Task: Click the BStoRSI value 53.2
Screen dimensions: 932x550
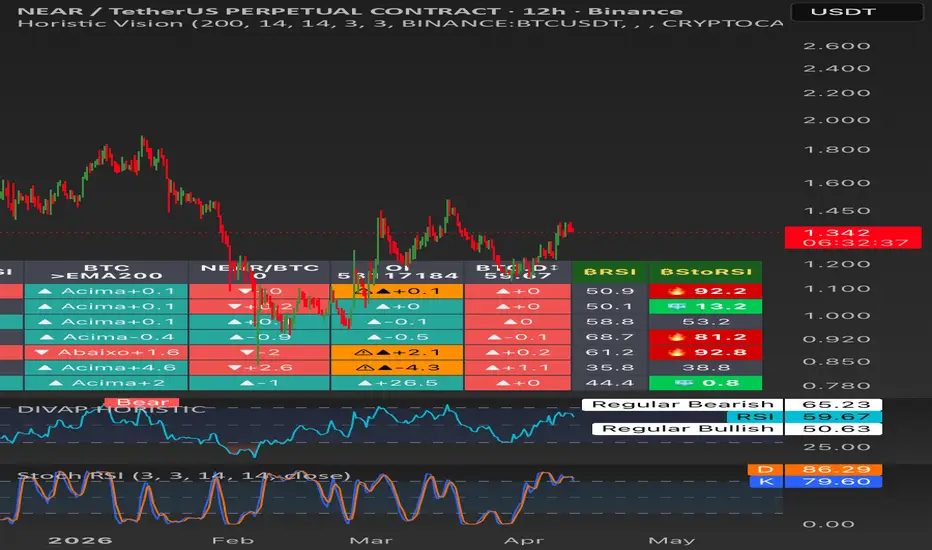Action: (x=706, y=322)
